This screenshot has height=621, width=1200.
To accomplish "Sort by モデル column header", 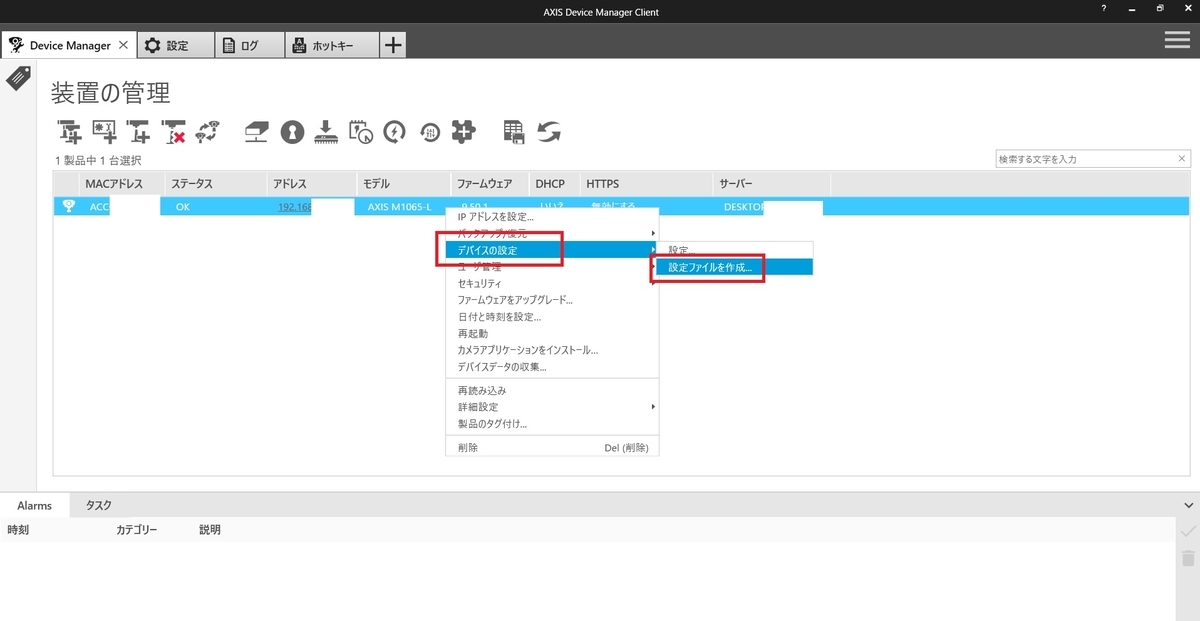I will tap(403, 184).
